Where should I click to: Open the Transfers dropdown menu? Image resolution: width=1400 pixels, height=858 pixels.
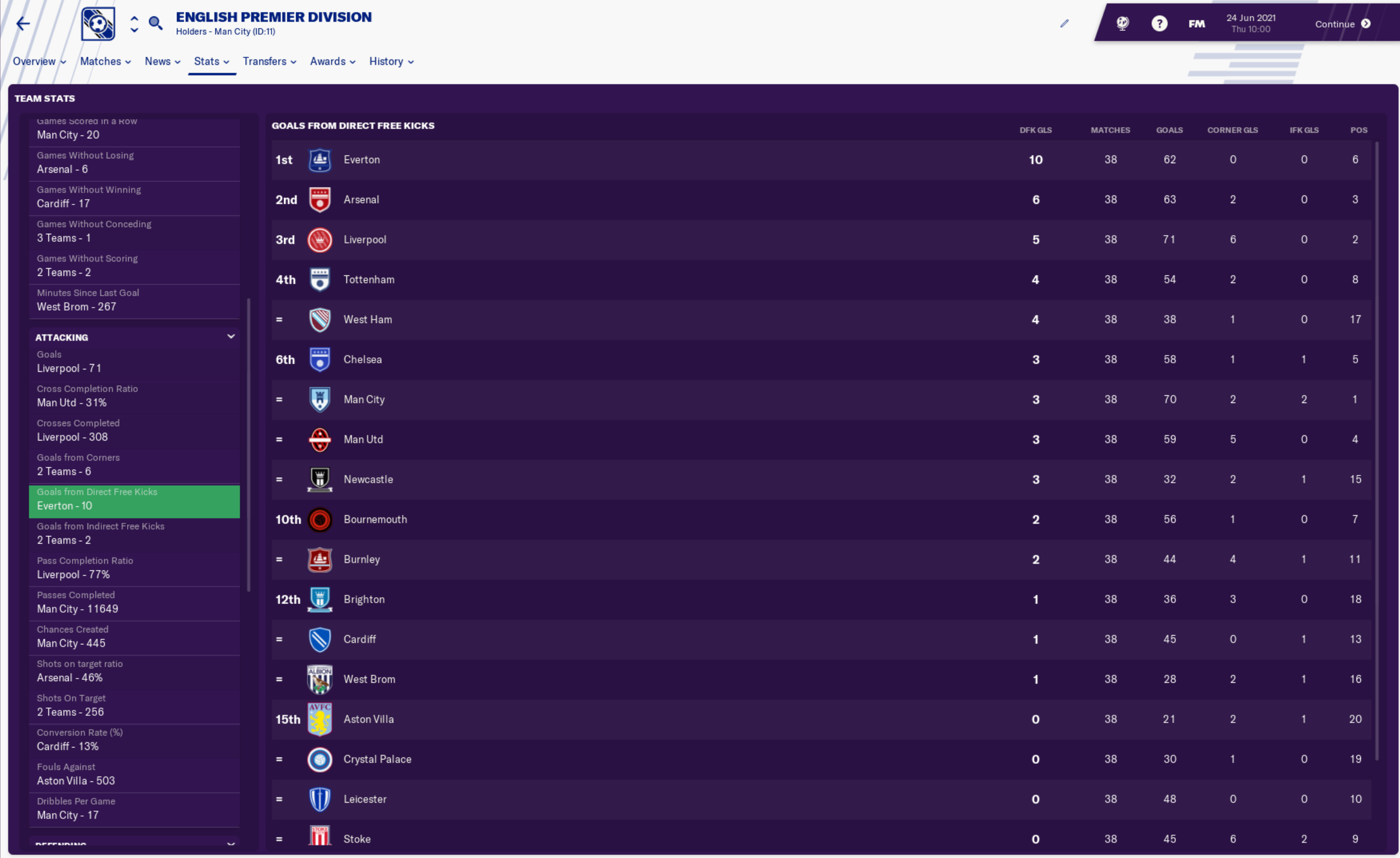coord(269,62)
